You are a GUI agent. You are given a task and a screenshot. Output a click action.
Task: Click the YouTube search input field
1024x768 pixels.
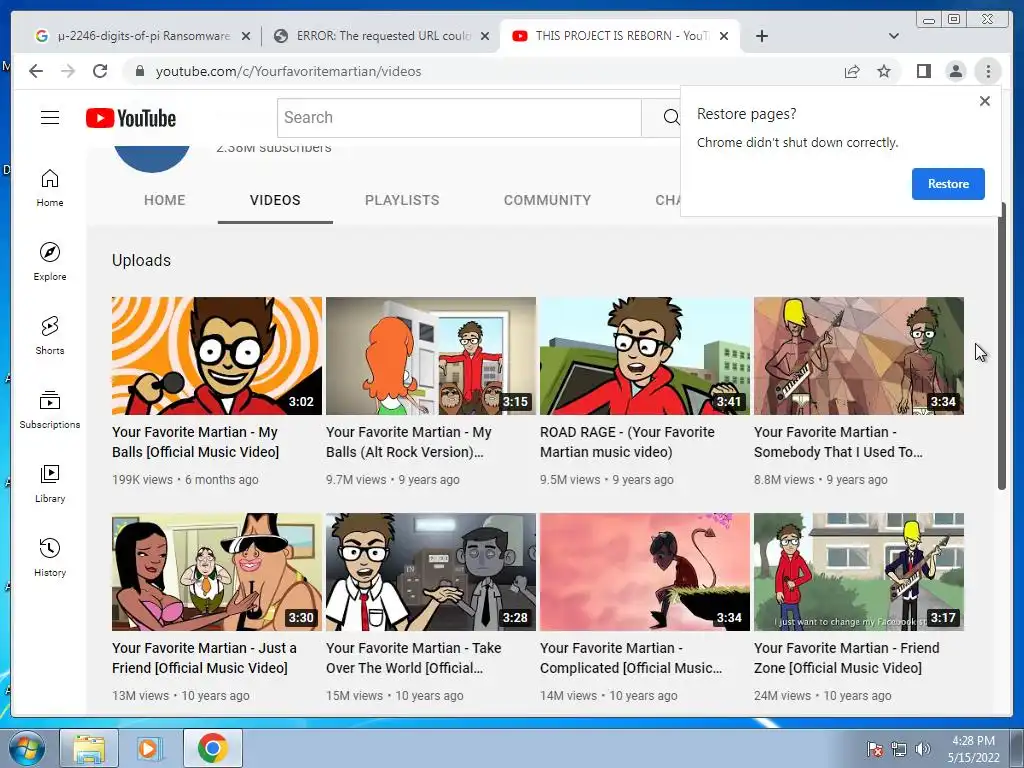(x=460, y=118)
